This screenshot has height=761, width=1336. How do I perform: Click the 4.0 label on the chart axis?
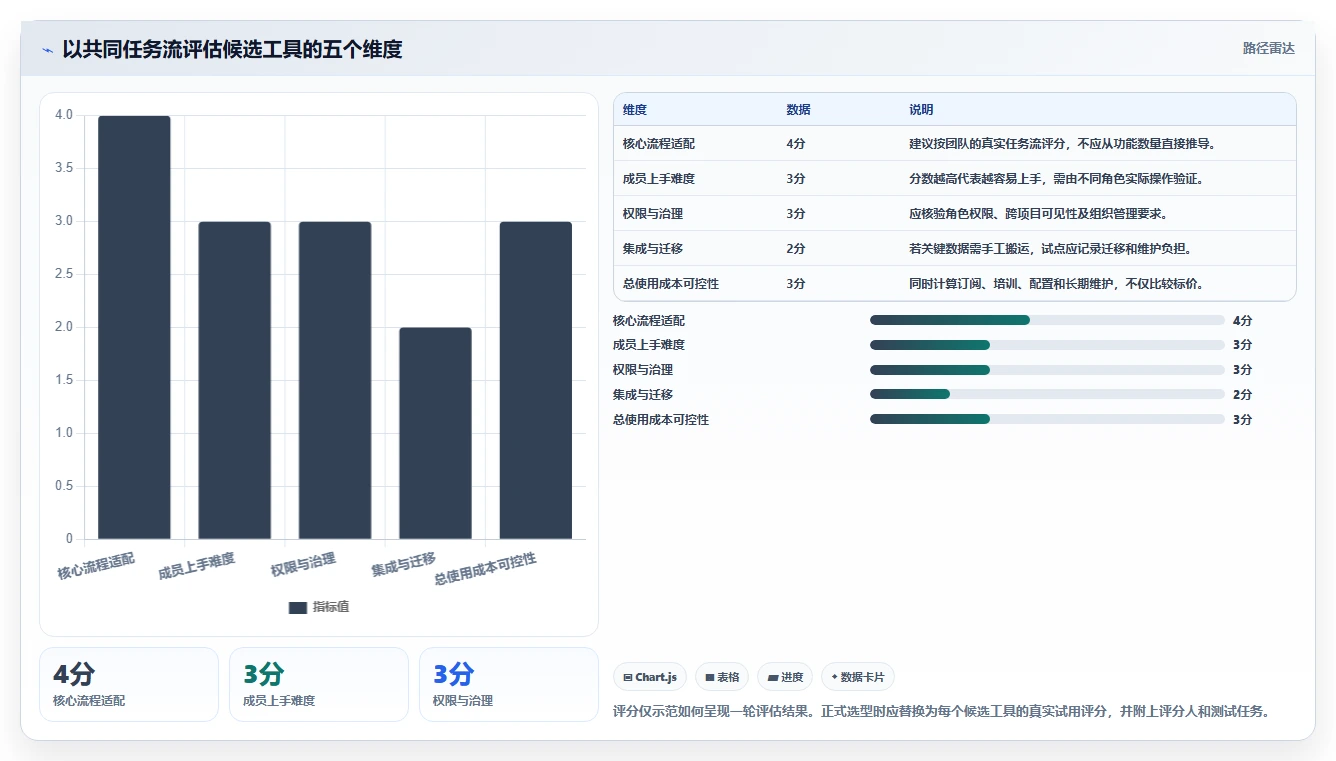[x=64, y=115]
